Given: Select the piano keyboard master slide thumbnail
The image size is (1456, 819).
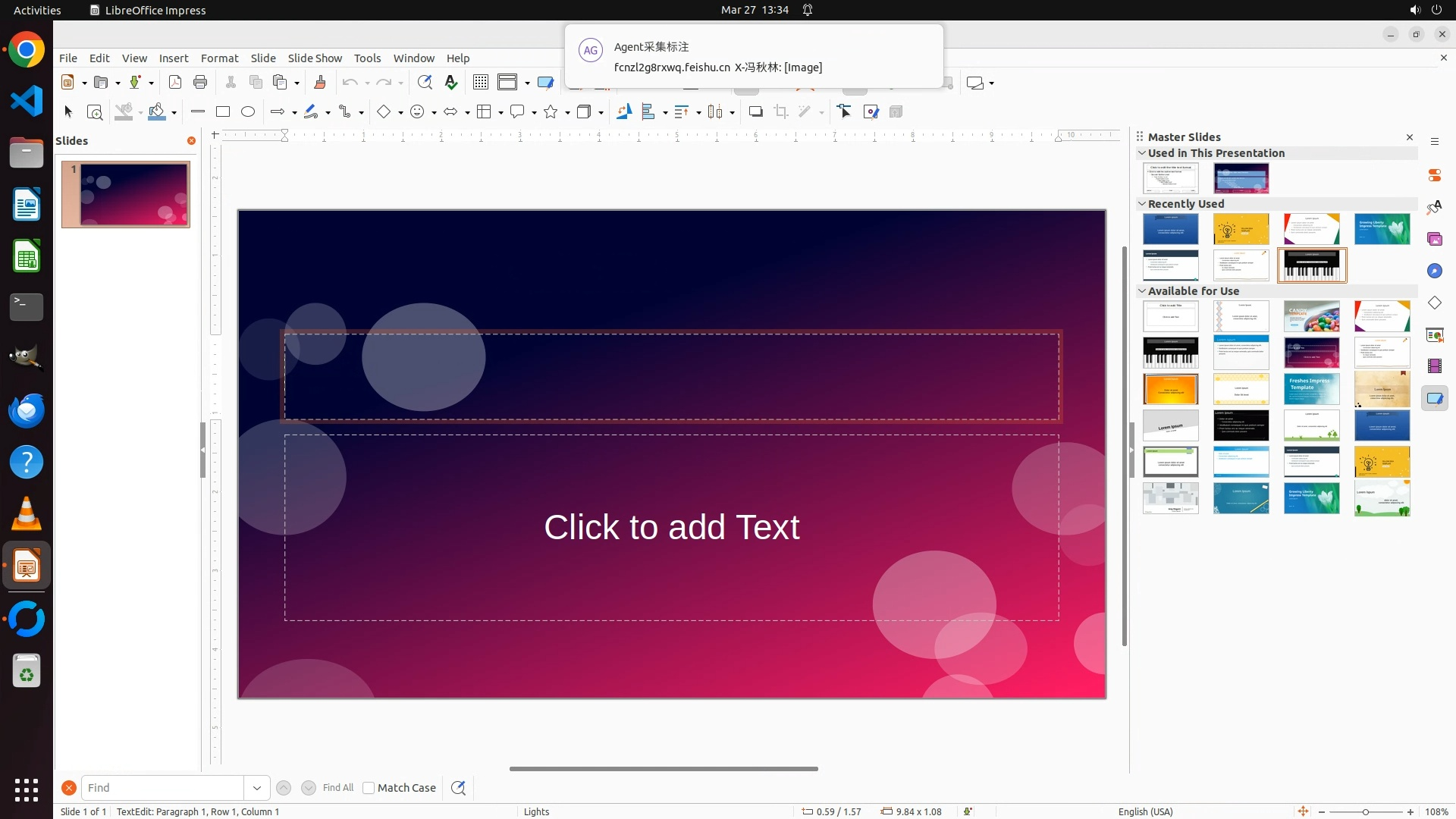Looking at the screenshot, I should (x=1311, y=265).
